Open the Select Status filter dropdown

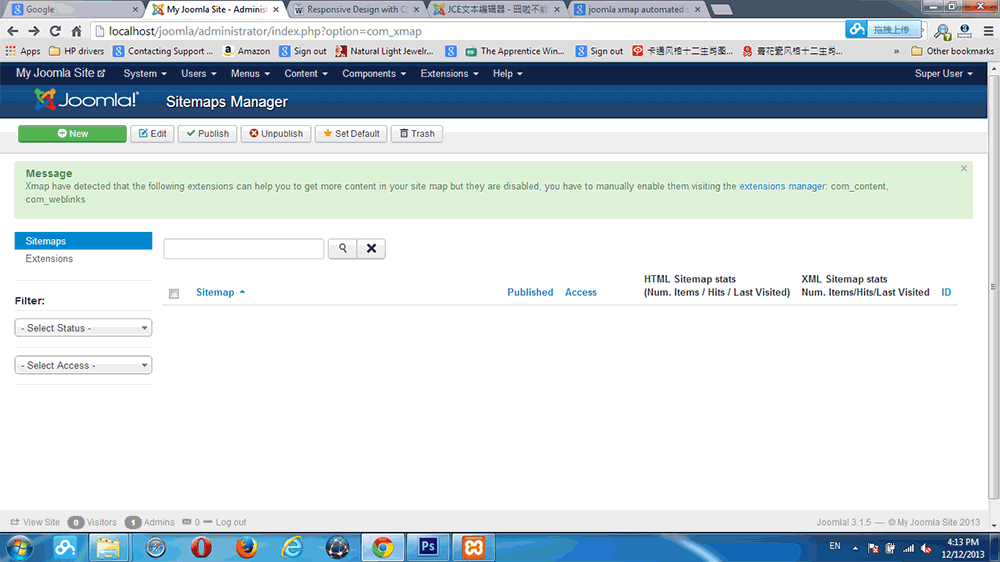click(x=84, y=328)
